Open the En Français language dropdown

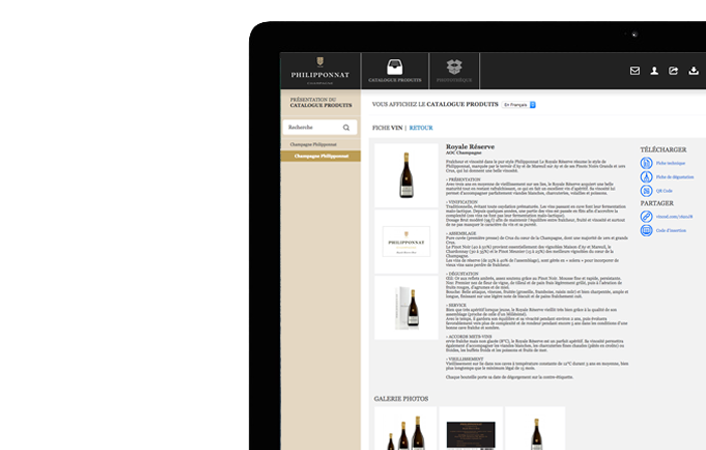(519, 104)
